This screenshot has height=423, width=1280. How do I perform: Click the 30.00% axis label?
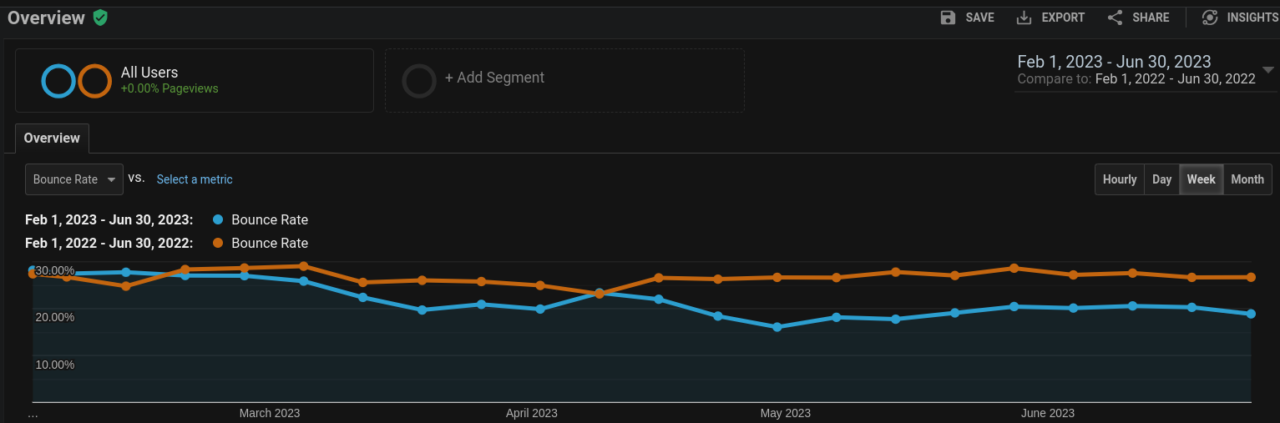pyautogui.click(x=54, y=270)
